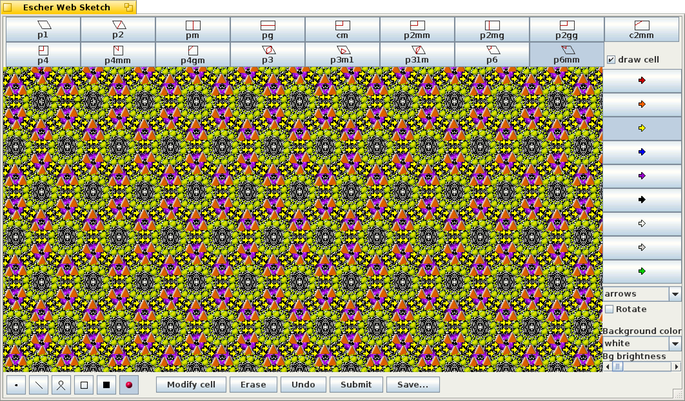
Task: Undo the last drawing action
Action: coord(303,385)
